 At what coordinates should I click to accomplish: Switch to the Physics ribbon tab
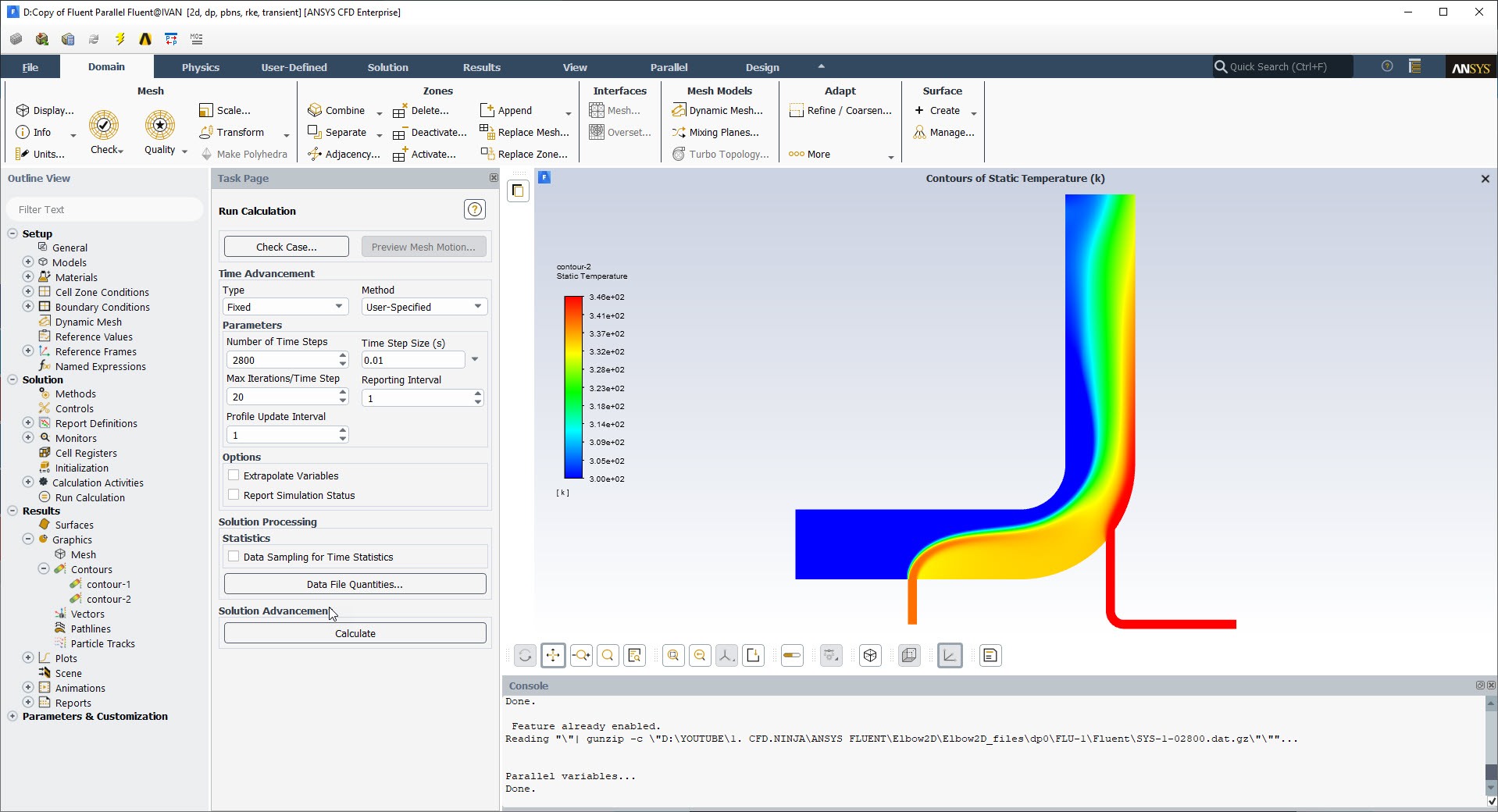200,67
